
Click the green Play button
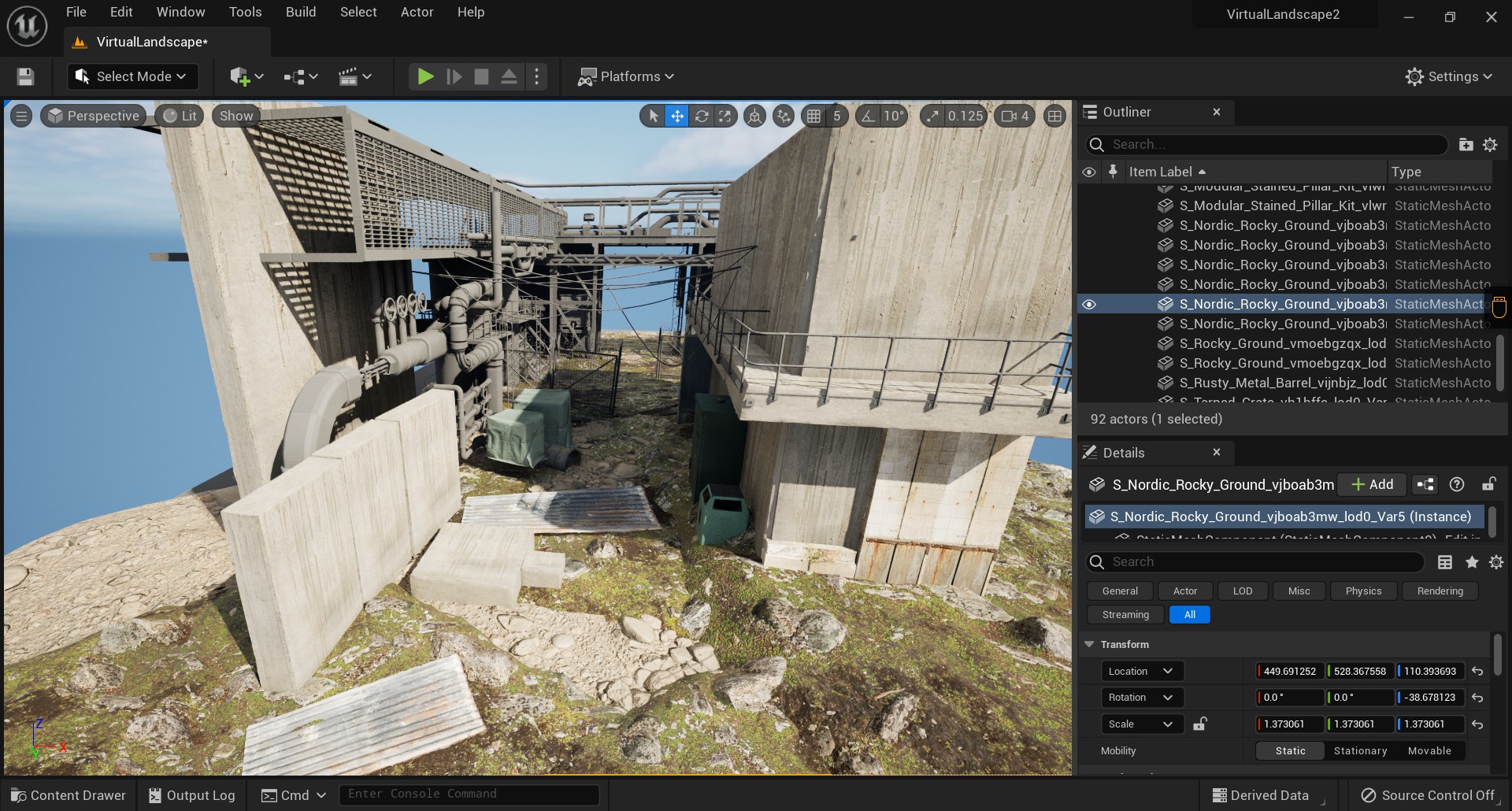[x=425, y=76]
